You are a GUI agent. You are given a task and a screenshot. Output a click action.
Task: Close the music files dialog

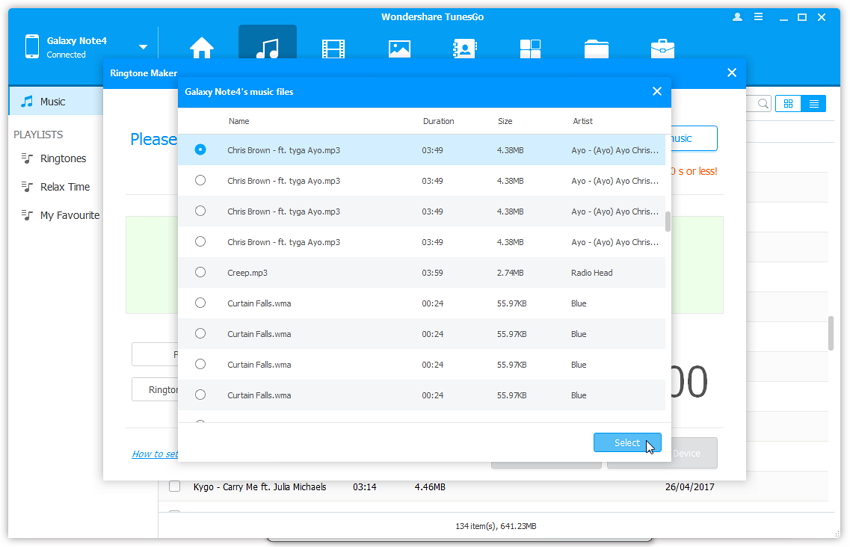tap(657, 91)
